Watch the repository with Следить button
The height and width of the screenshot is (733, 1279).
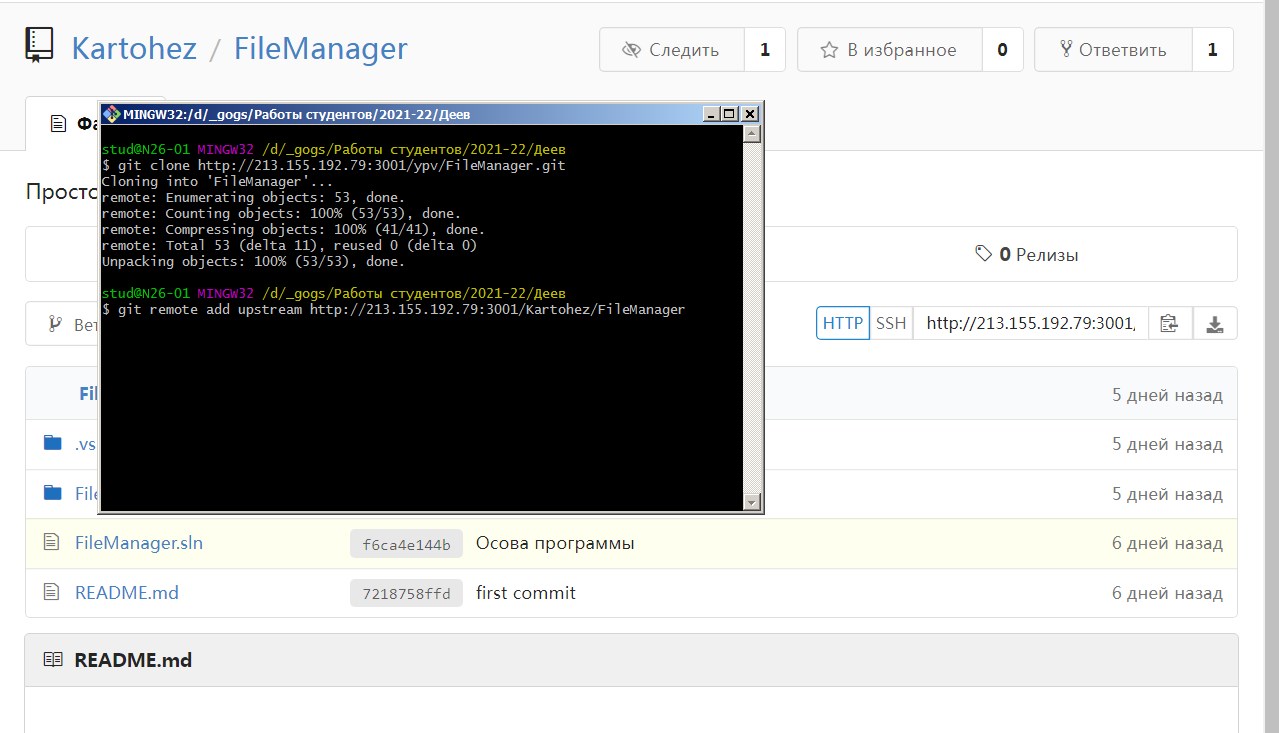[x=672, y=50]
